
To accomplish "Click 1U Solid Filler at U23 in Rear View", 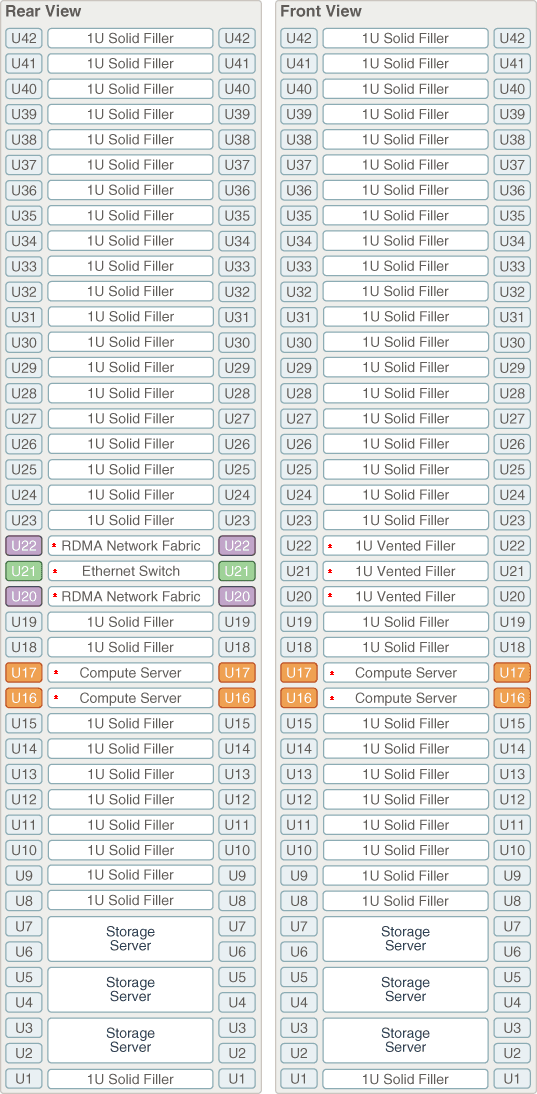I will pyautogui.click(x=130, y=520).
